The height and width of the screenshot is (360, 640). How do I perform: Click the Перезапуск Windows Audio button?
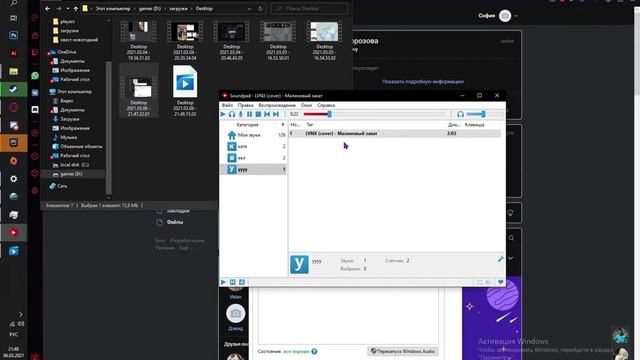(403, 351)
